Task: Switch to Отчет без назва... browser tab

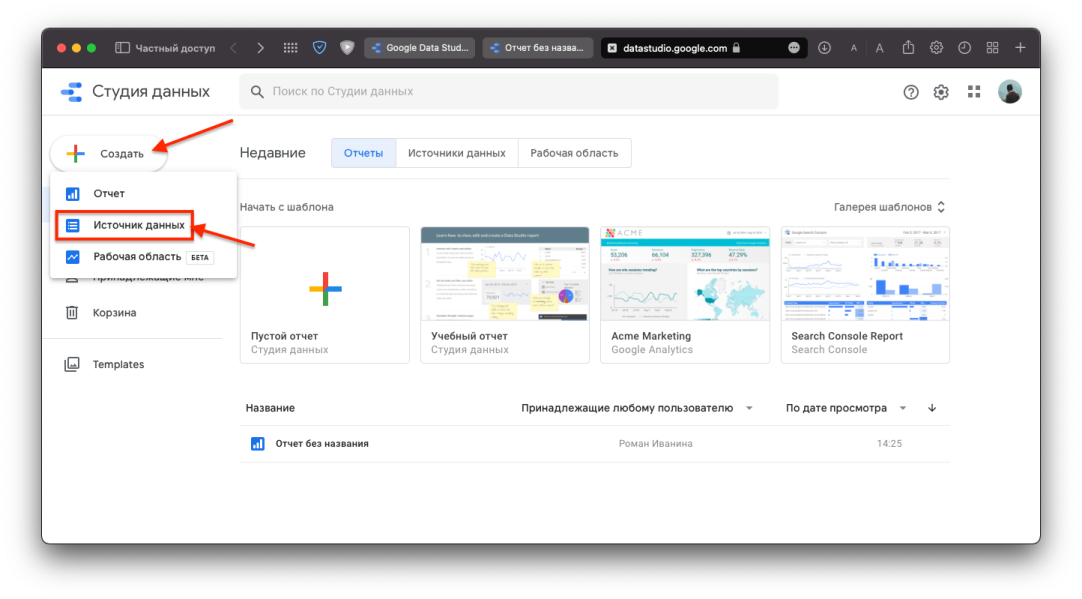Action: coord(538,48)
